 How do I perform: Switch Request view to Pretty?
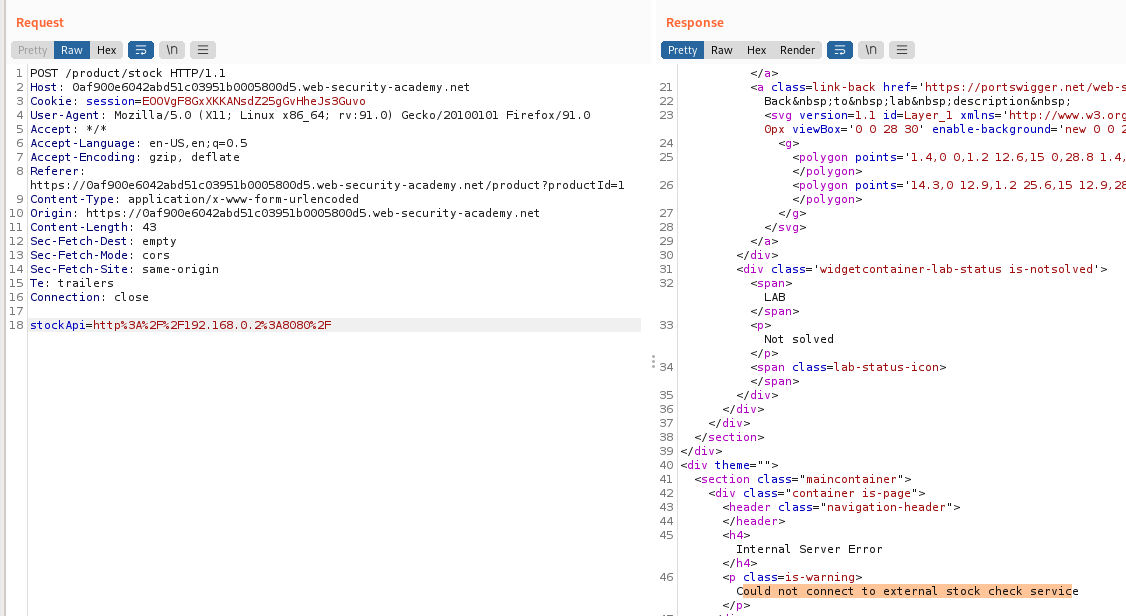[x=32, y=50]
